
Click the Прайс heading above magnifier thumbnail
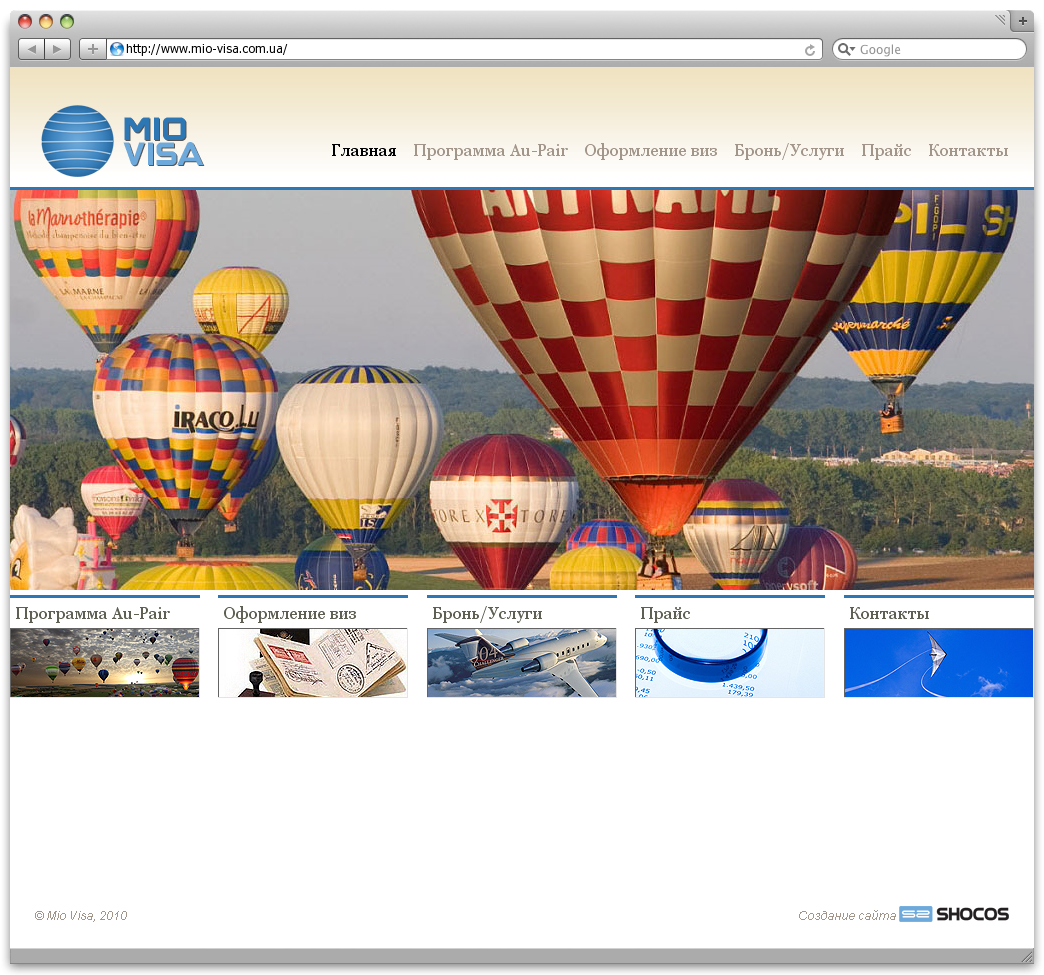click(x=664, y=613)
